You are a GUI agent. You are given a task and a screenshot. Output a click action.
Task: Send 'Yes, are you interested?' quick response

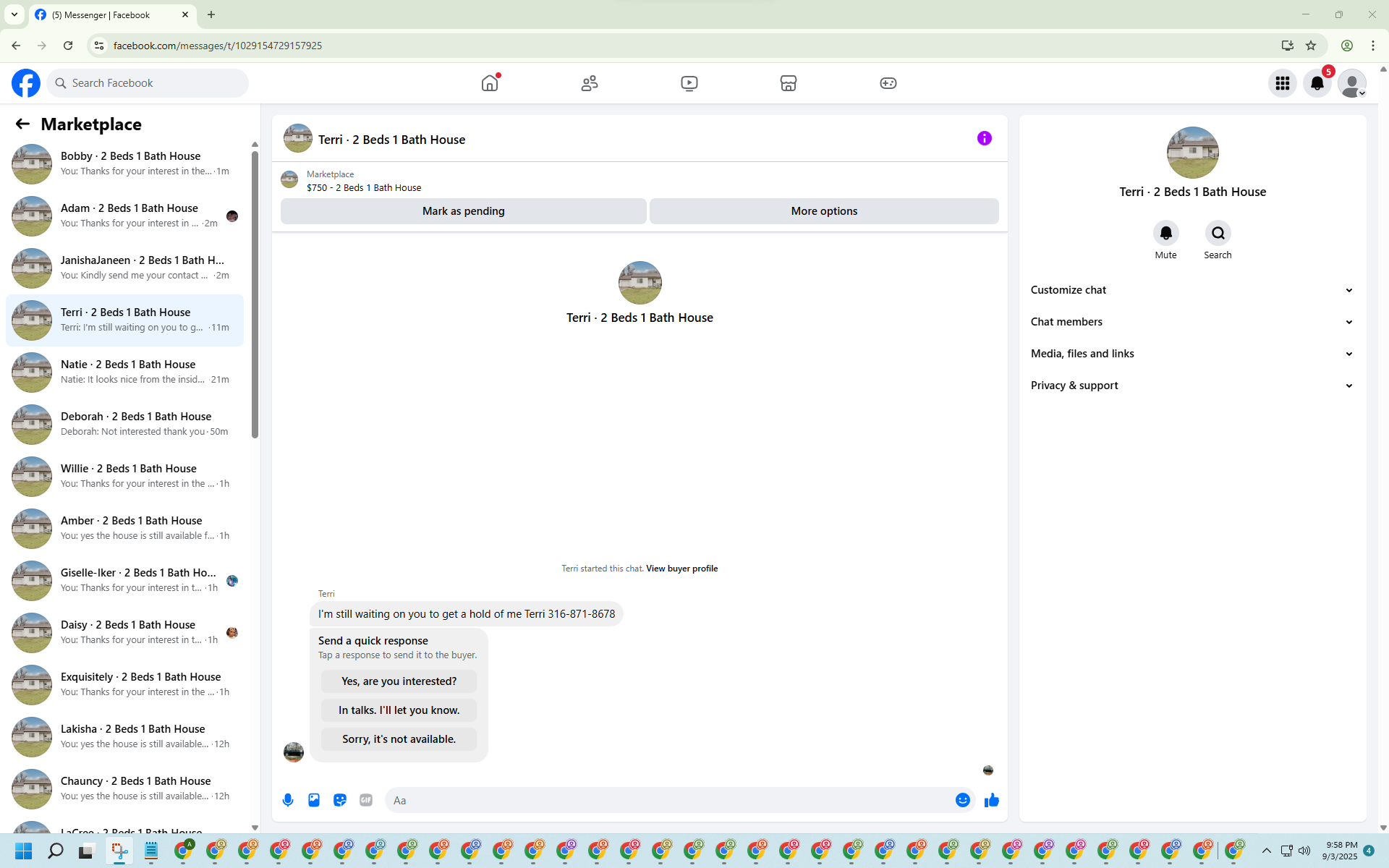[x=399, y=681]
